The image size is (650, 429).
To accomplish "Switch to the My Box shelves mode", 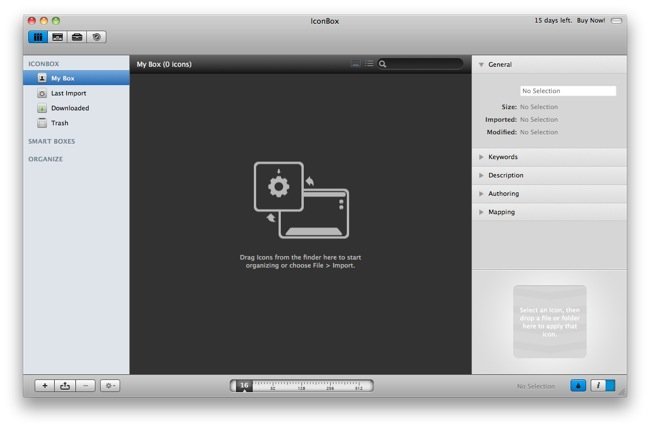I will (x=38, y=37).
